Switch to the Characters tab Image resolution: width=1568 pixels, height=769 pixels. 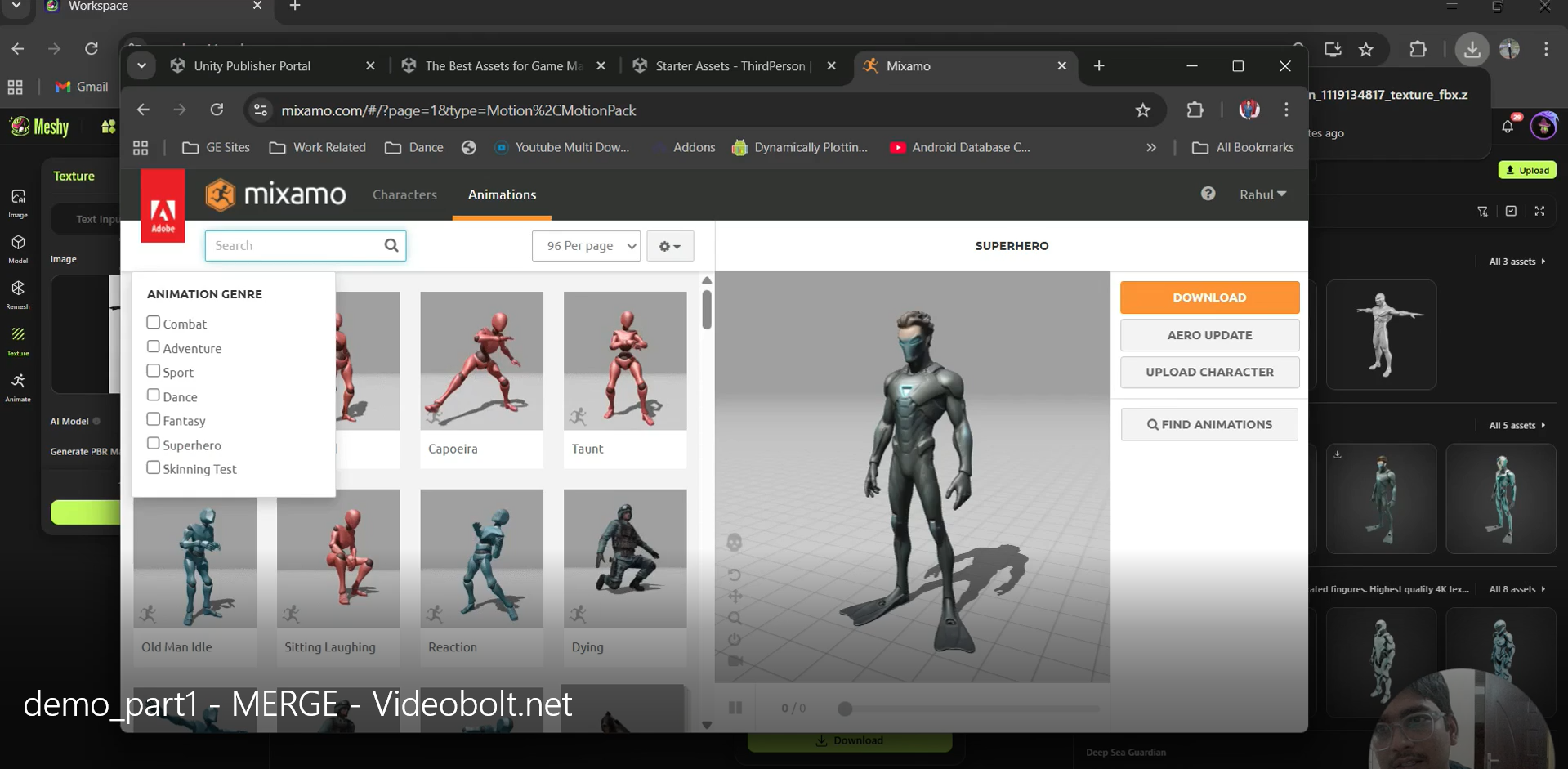404,194
